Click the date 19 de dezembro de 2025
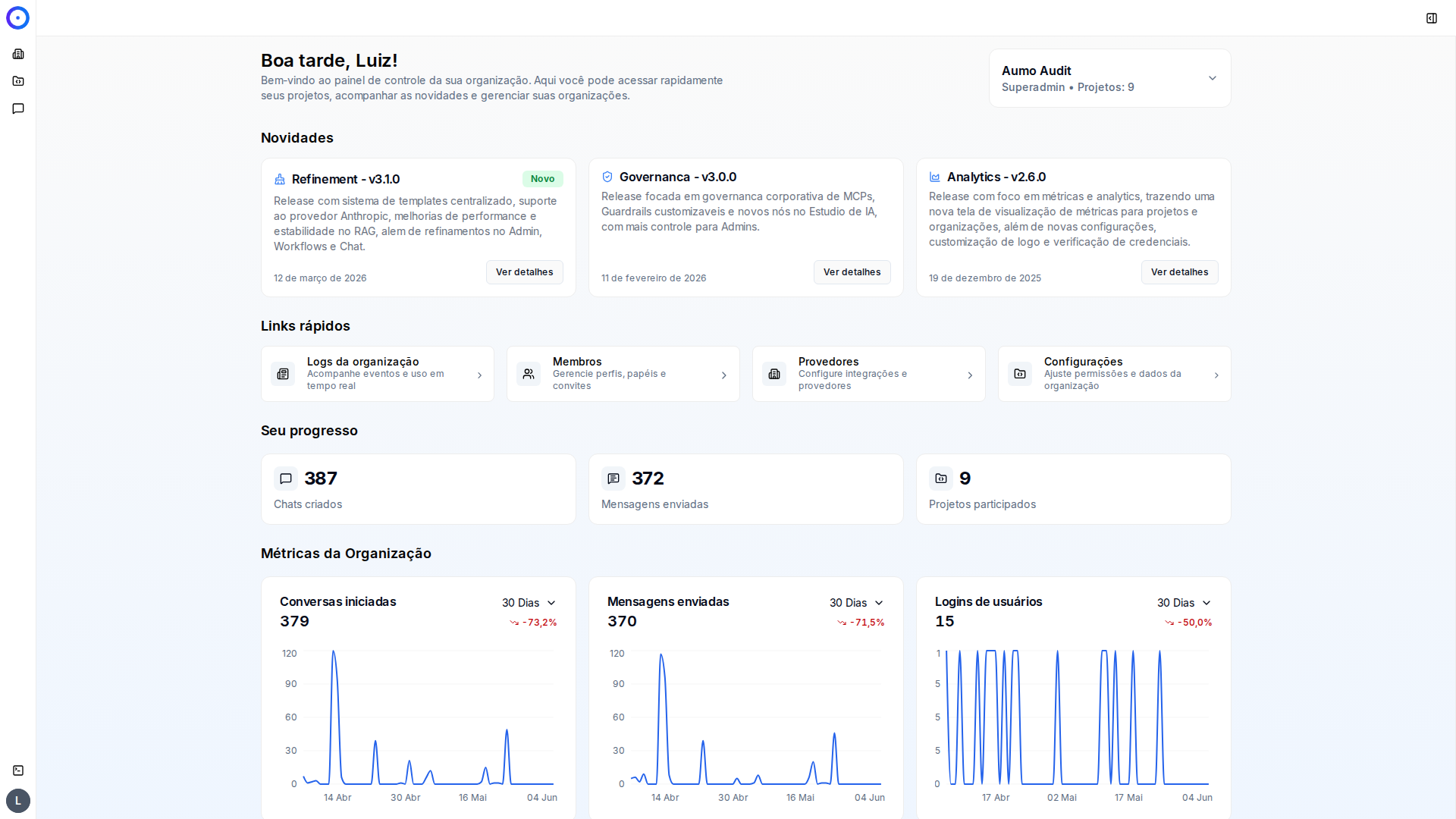1456x819 pixels. pyautogui.click(x=985, y=278)
